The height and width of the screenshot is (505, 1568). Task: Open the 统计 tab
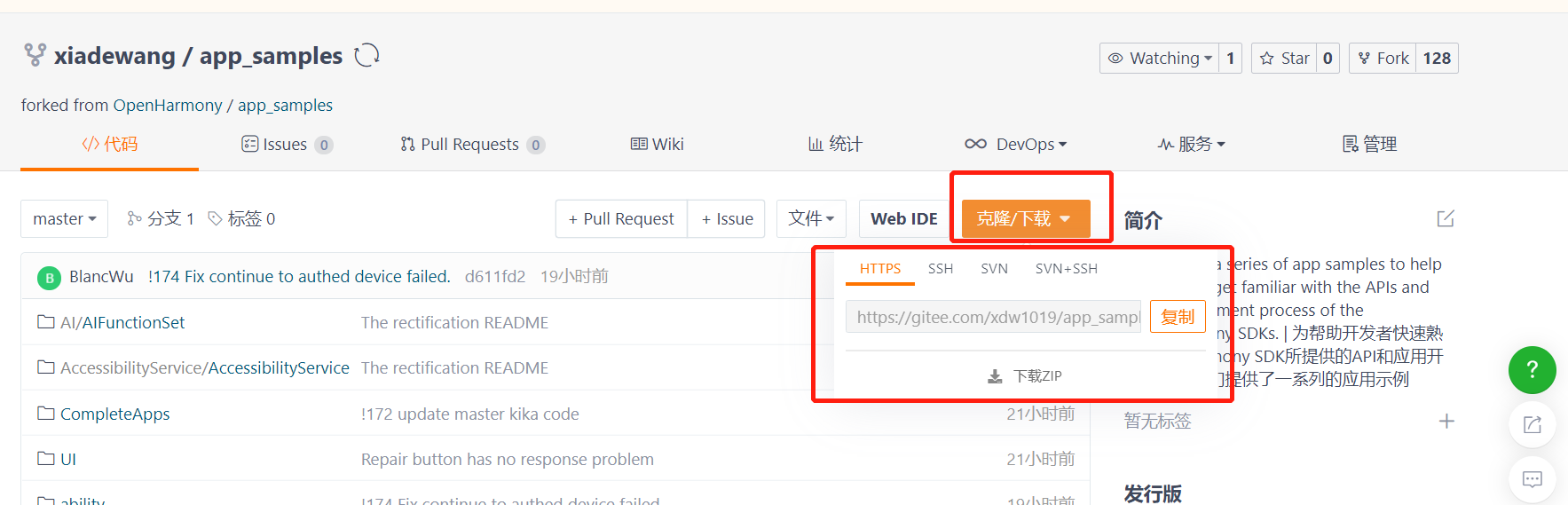(835, 144)
